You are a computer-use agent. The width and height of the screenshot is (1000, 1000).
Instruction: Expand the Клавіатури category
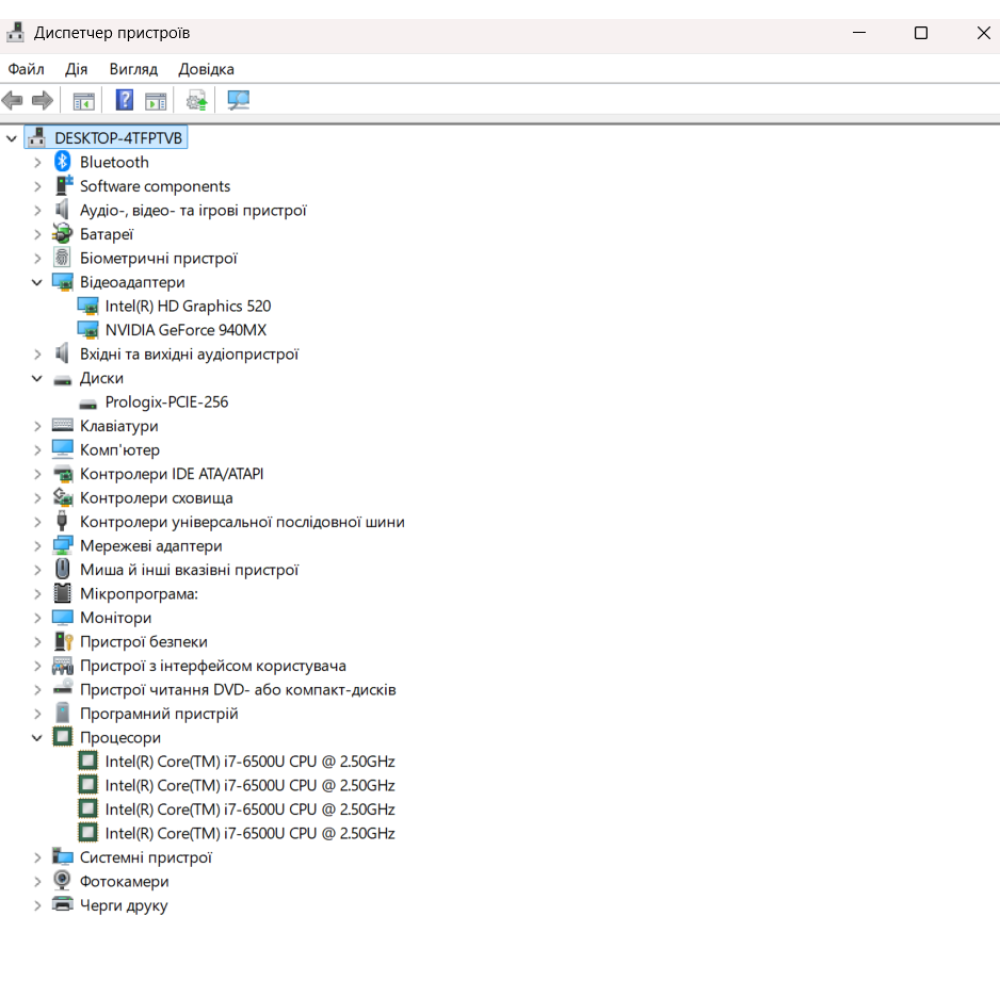tap(37, 426)
